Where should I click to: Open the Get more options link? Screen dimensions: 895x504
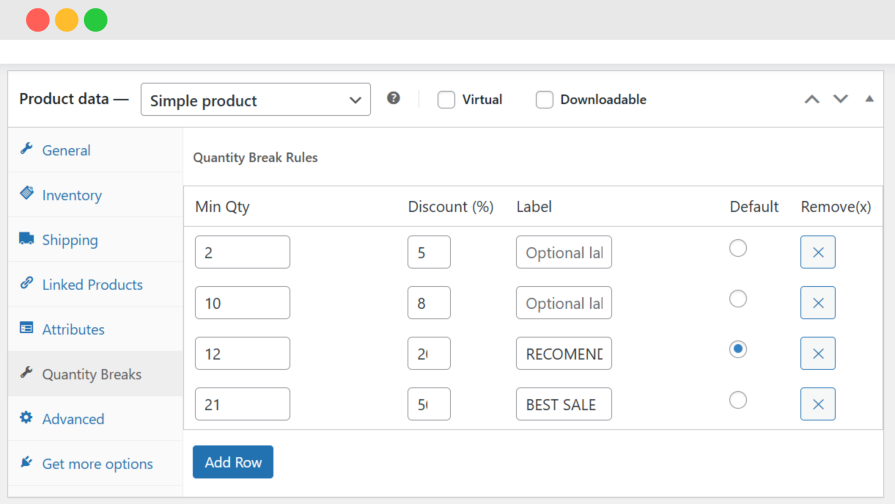pyautogui.click(x=97, y=464)
